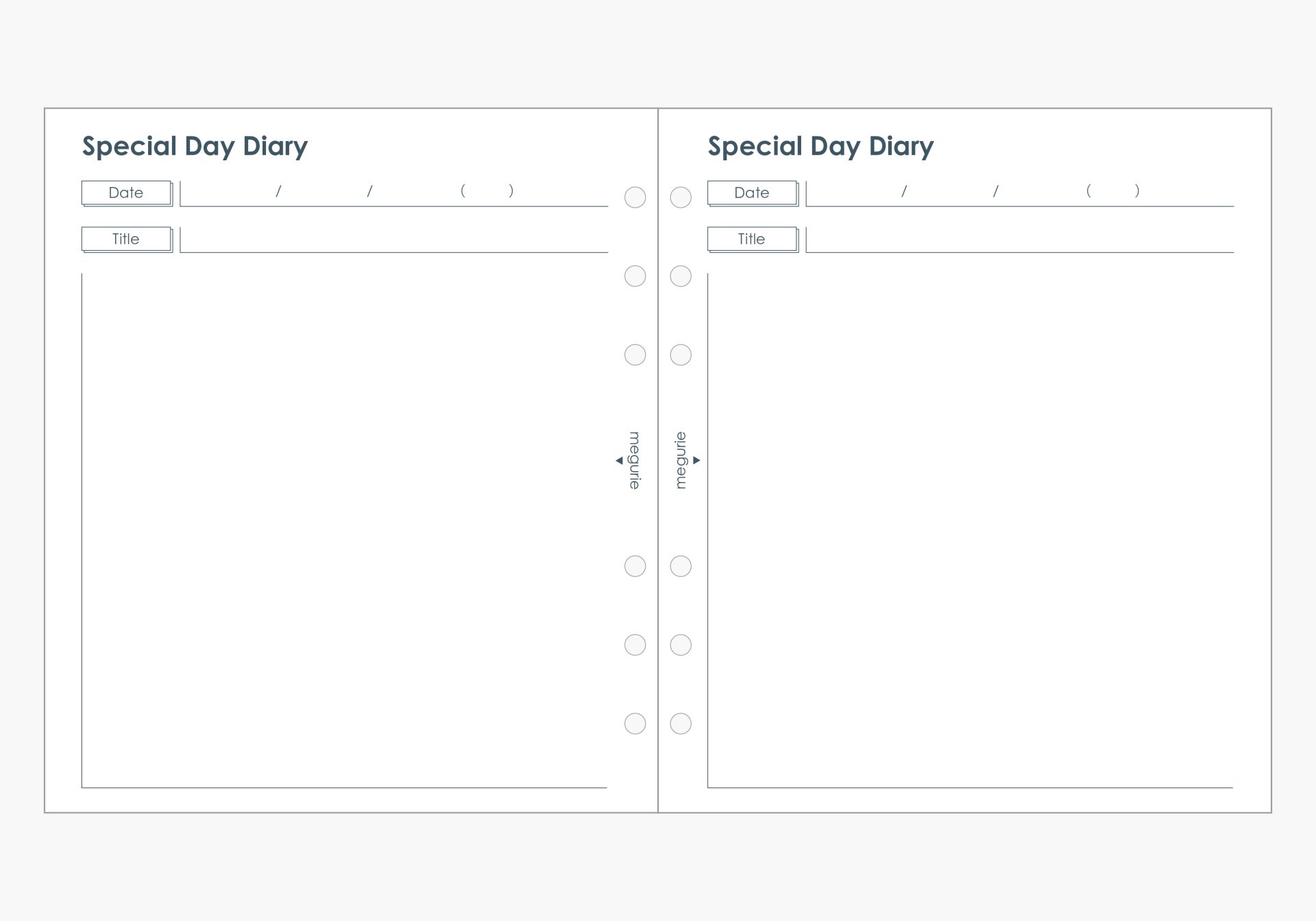Click the Date label on the left page
This screenshot has height=921, width=1316.
coord(126,193)
